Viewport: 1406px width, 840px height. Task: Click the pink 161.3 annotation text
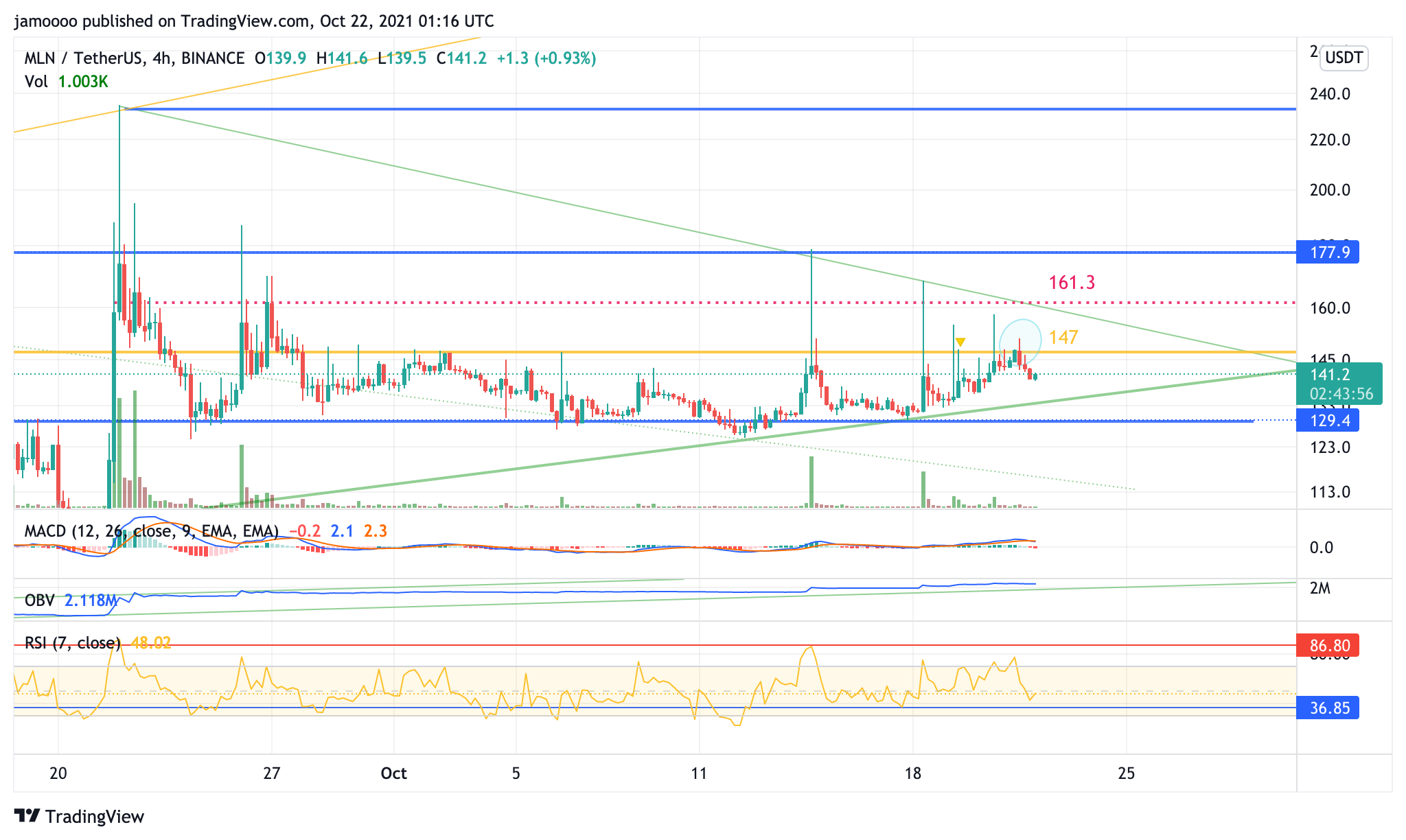(x=1072, y=282)
